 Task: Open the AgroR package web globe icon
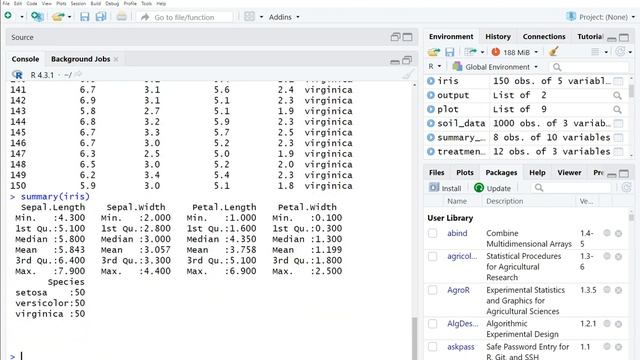tap(607, 290)
